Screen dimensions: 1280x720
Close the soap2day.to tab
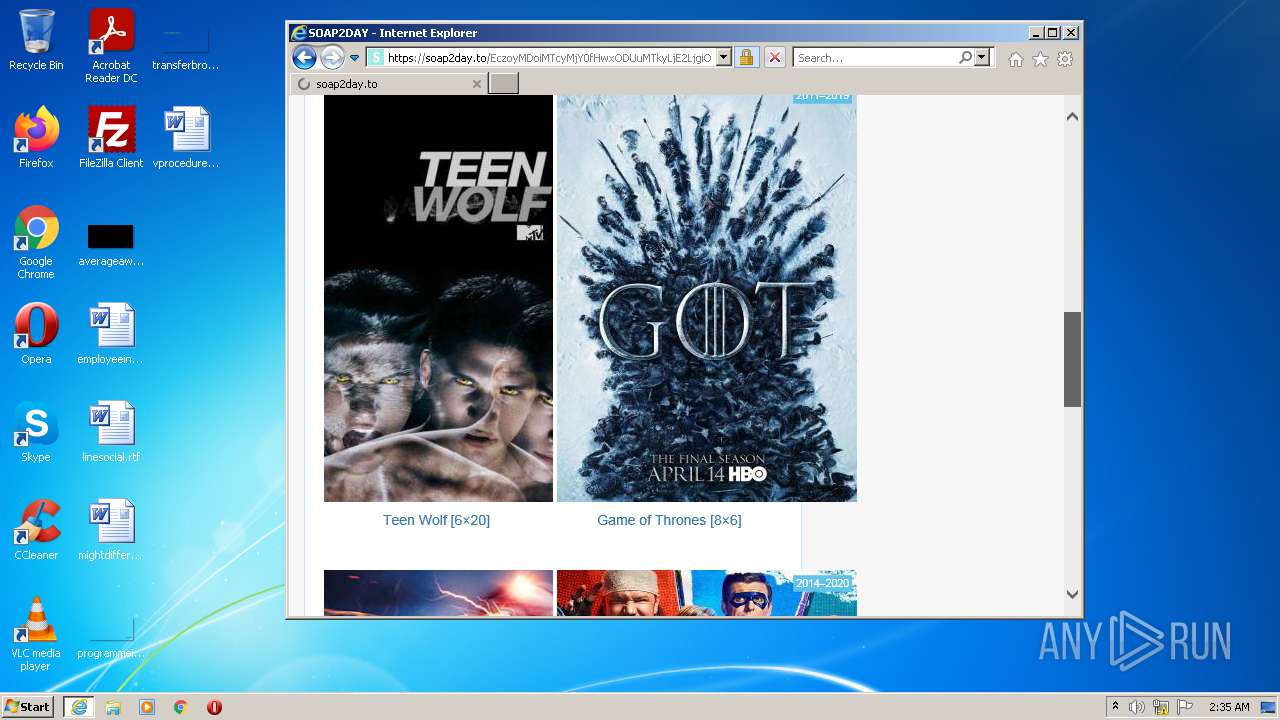coord(476,84)
